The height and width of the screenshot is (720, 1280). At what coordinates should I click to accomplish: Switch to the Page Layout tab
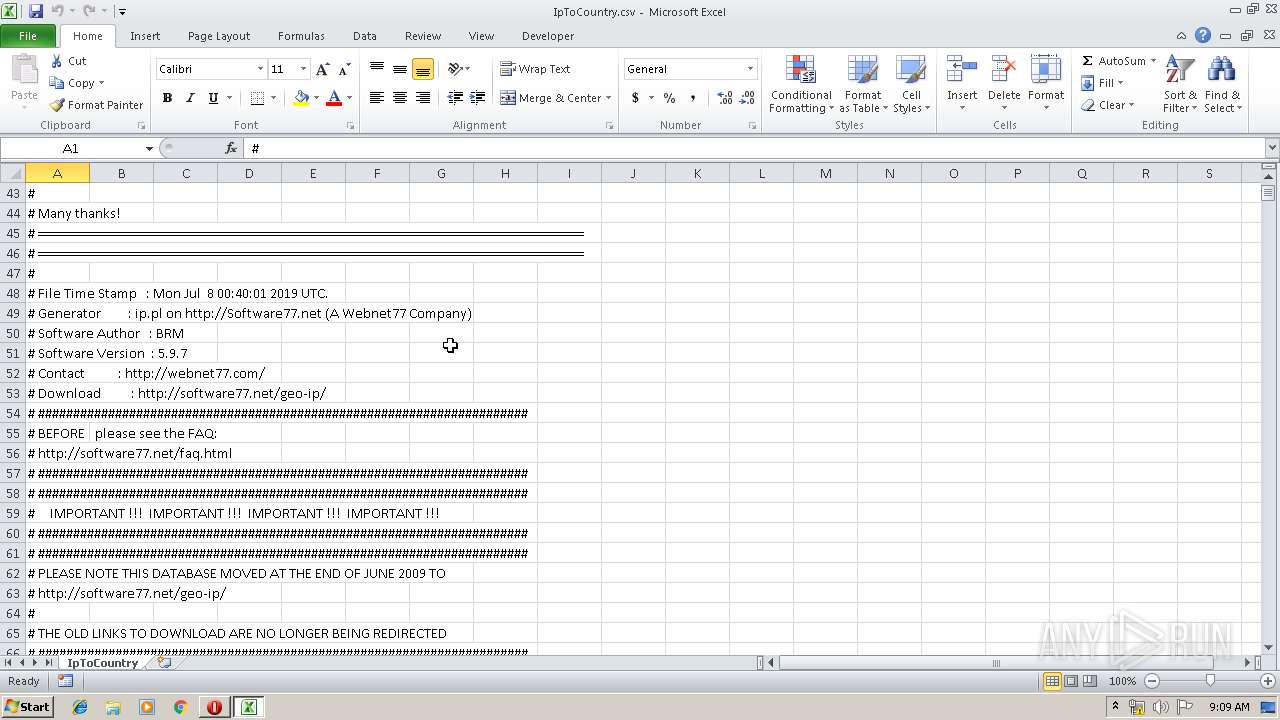click(x=219, y=36)
